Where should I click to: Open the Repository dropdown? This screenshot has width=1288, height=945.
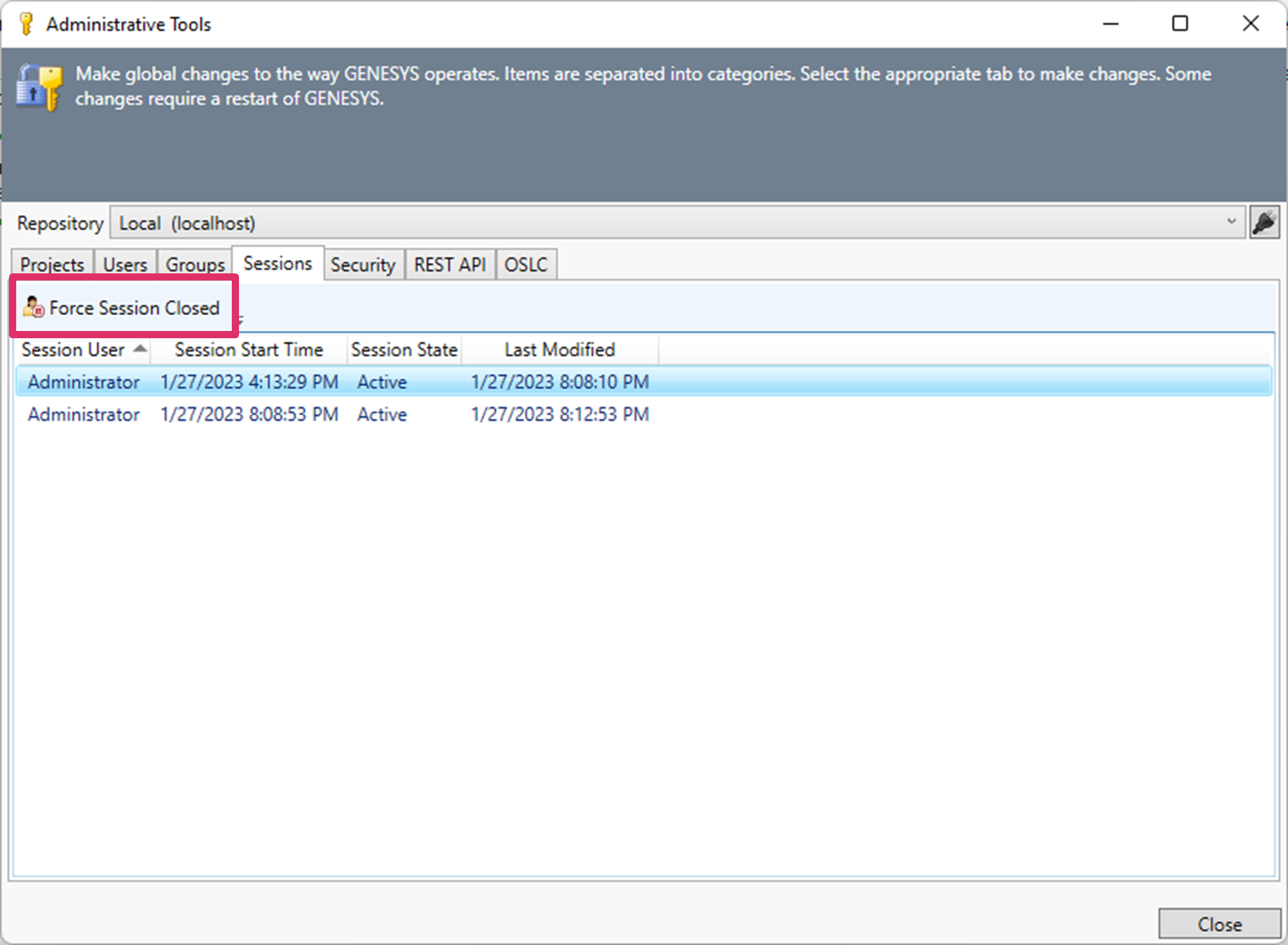pyautogui.click(x=1231, y=223)
